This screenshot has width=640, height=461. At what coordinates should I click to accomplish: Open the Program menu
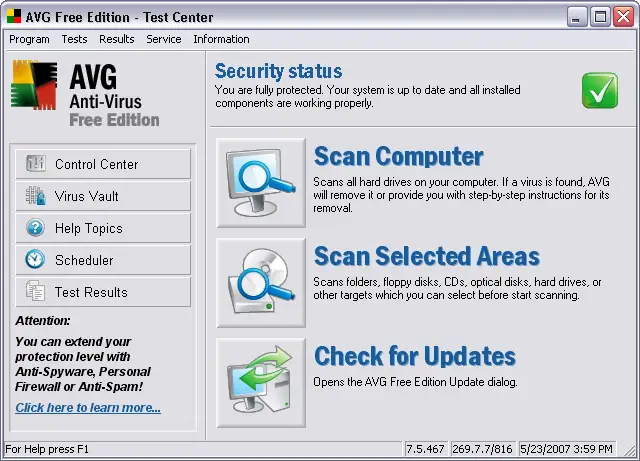click(29, 39)
